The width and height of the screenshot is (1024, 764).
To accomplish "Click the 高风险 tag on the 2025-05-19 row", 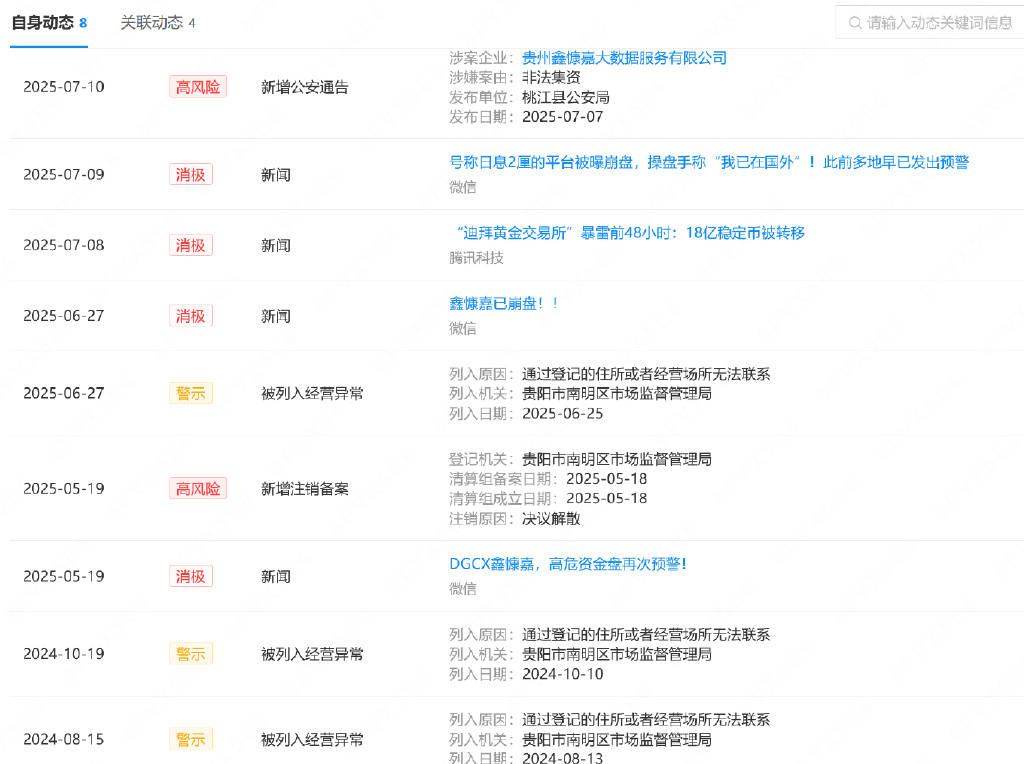I will (198, 488).
